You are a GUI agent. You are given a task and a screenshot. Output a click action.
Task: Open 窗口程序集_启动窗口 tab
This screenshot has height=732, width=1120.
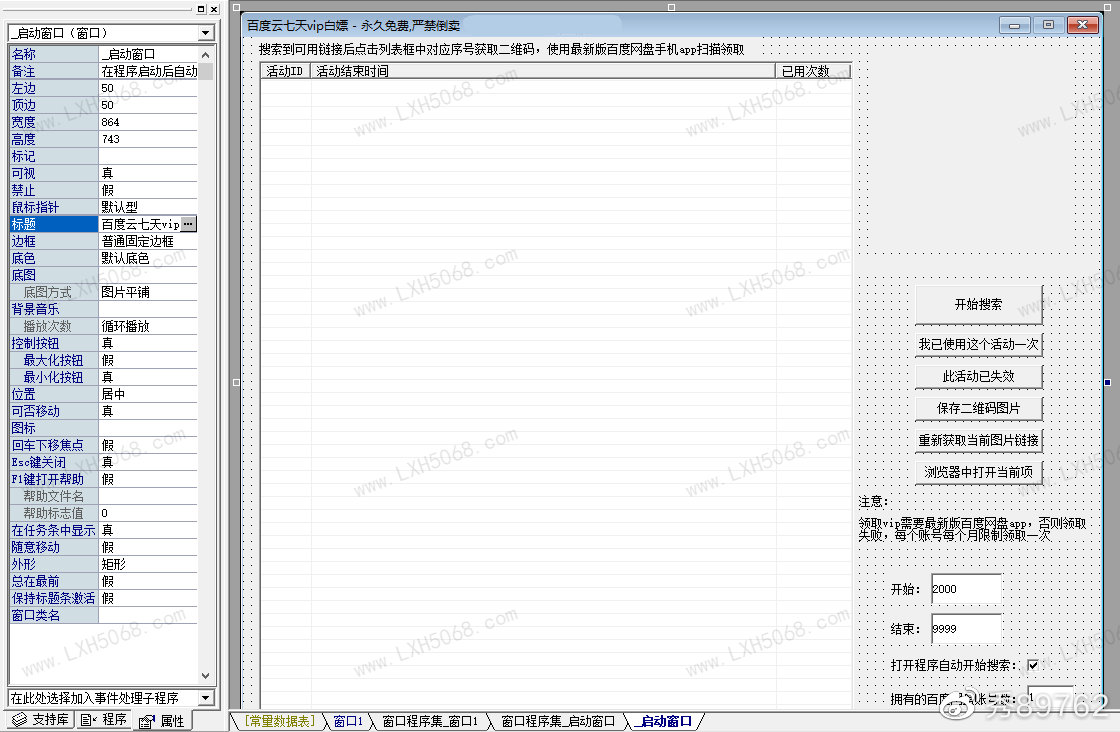click(558, 721)
